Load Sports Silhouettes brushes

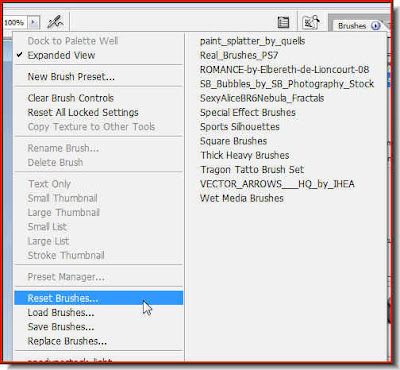coord(240,127)
